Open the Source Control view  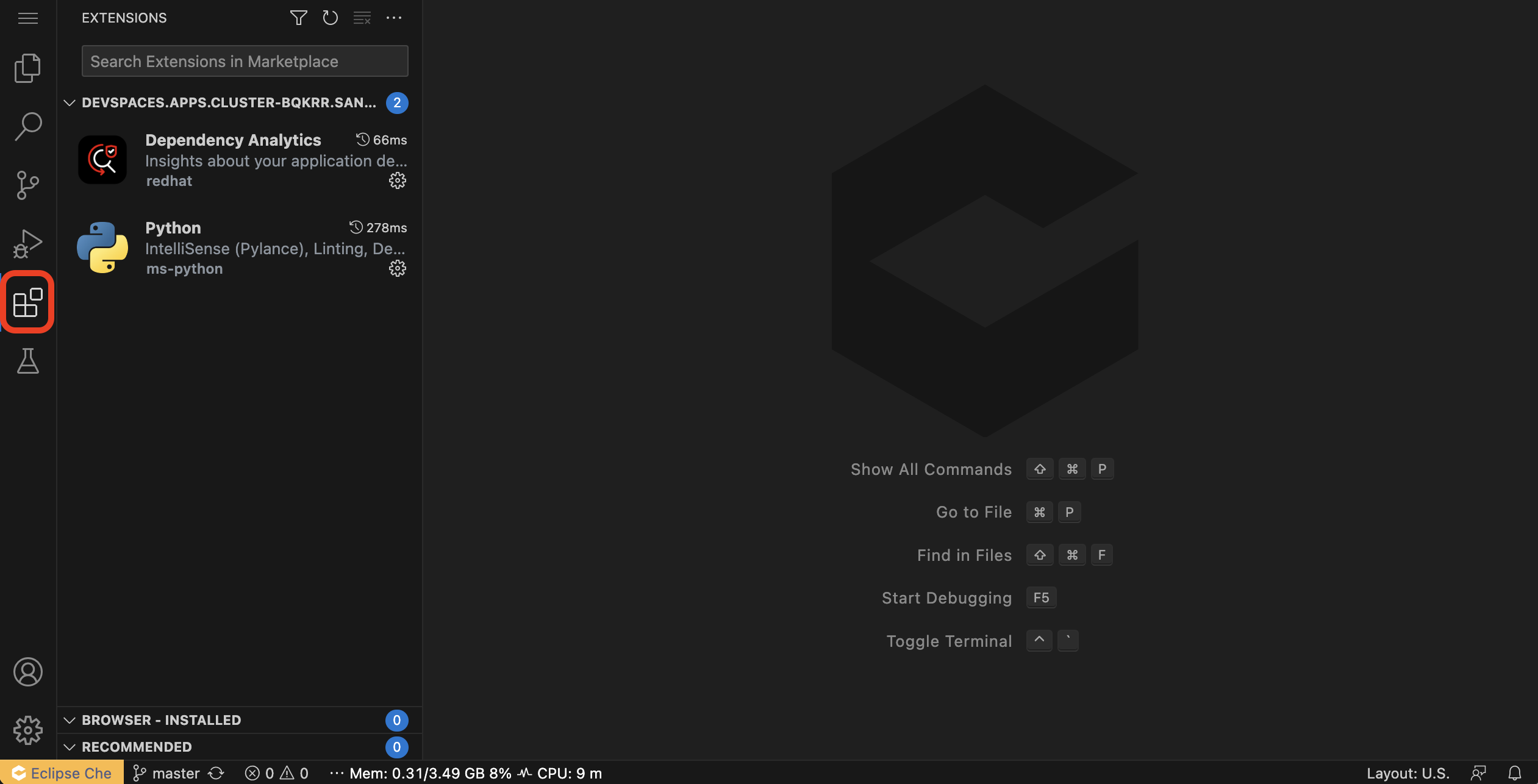(28, 185)
